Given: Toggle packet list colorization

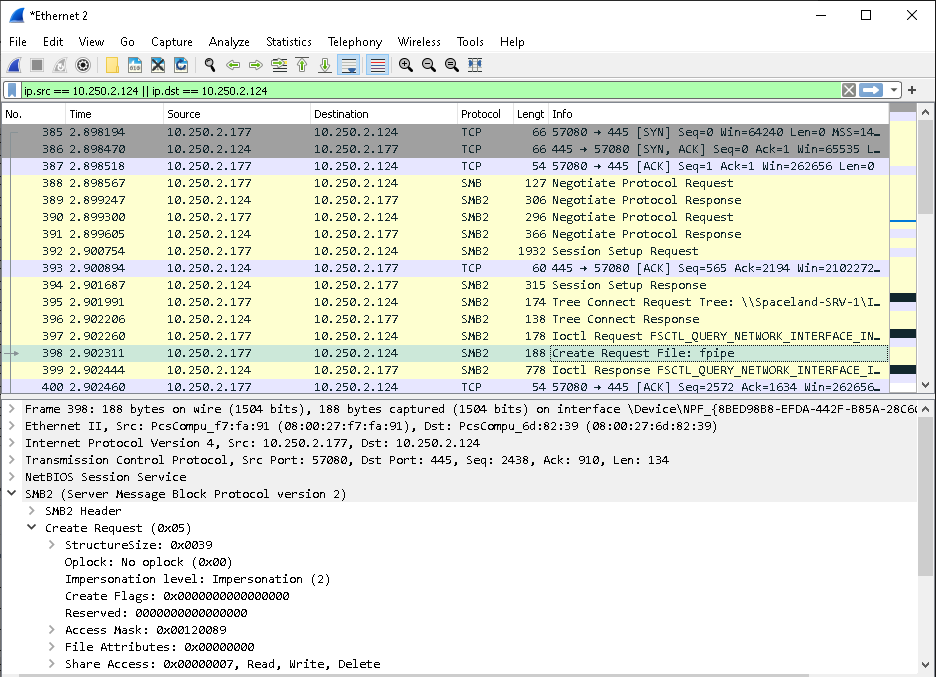Looking at the screenshot, I should pos(378,65).
